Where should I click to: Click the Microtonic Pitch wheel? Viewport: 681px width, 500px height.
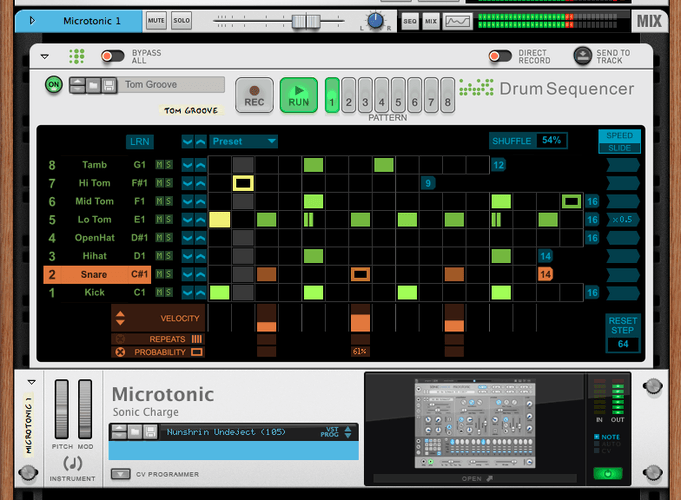tap(62, 409)
